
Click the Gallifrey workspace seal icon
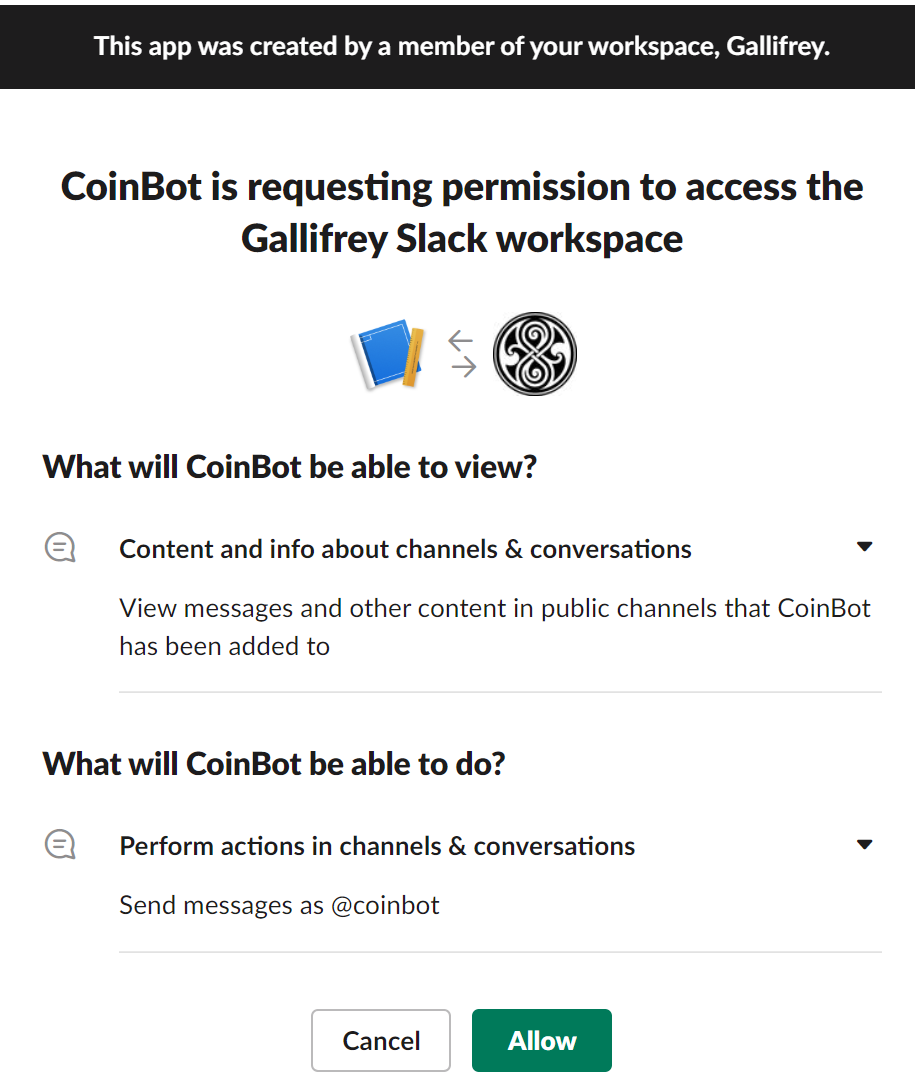coord(534,354)
